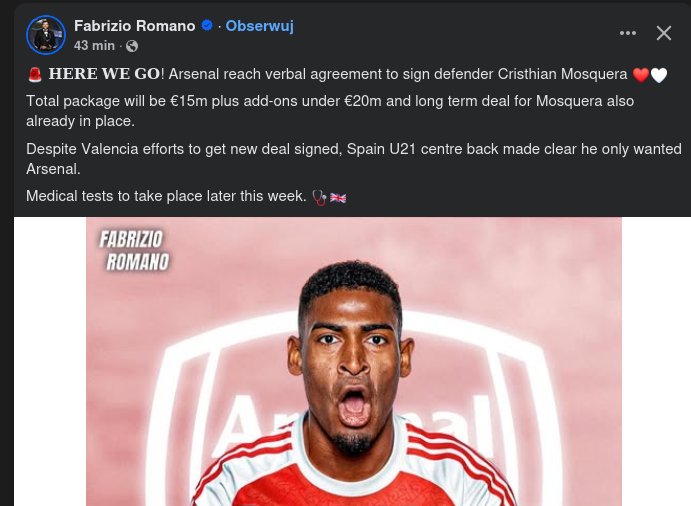Click the Medical tests sentence
The width and height of the screenshot is (691, 506).
(166, 196)
